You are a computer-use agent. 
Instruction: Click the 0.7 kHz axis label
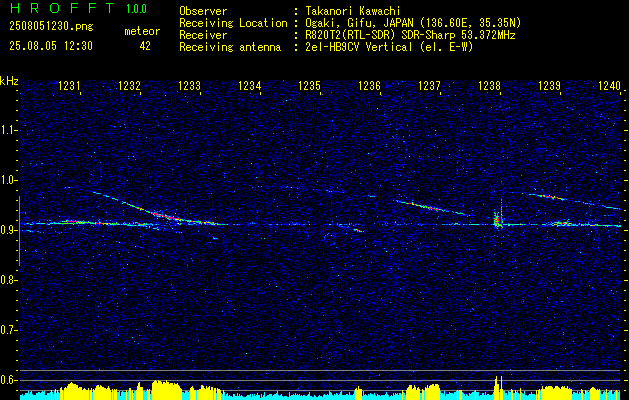click(x=9, y=330)
